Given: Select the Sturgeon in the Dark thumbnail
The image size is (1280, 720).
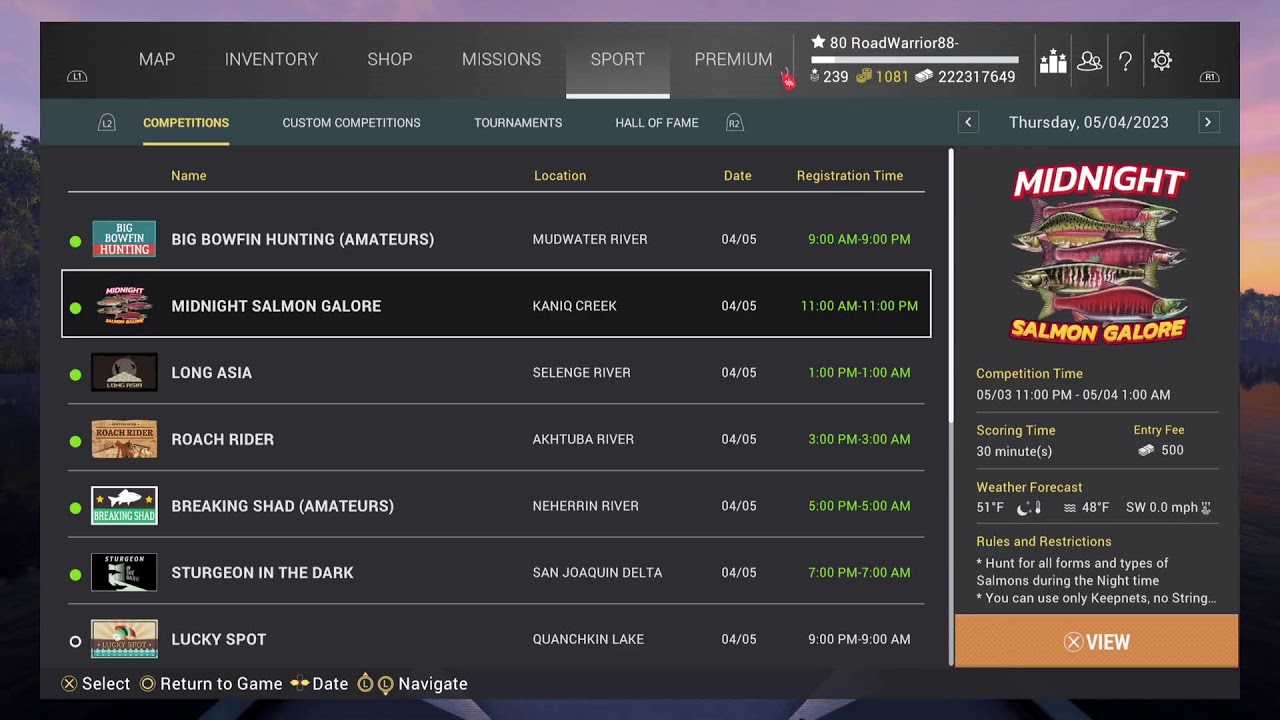Looking at the screenshot, I should pyautogui.click(x=124, y=573).
